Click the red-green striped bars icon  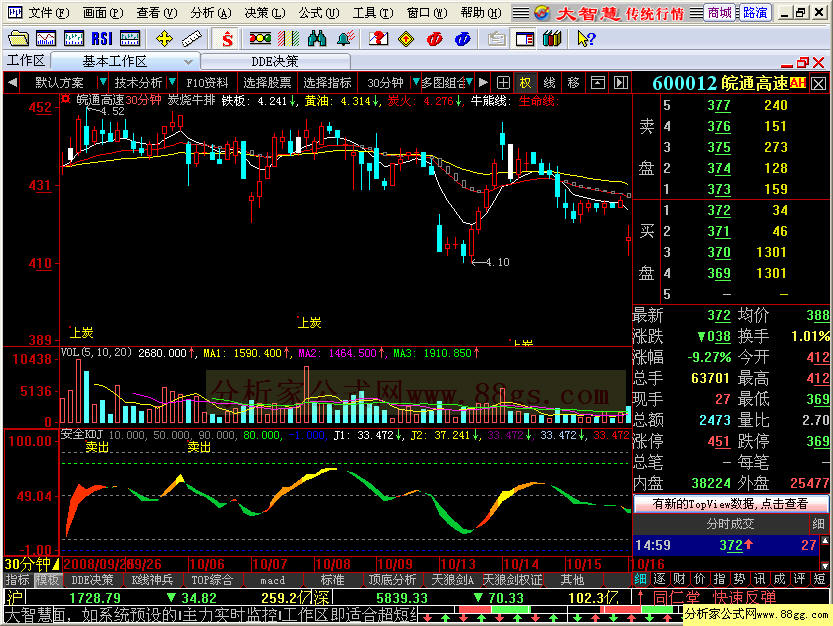[x=288, y=39]
